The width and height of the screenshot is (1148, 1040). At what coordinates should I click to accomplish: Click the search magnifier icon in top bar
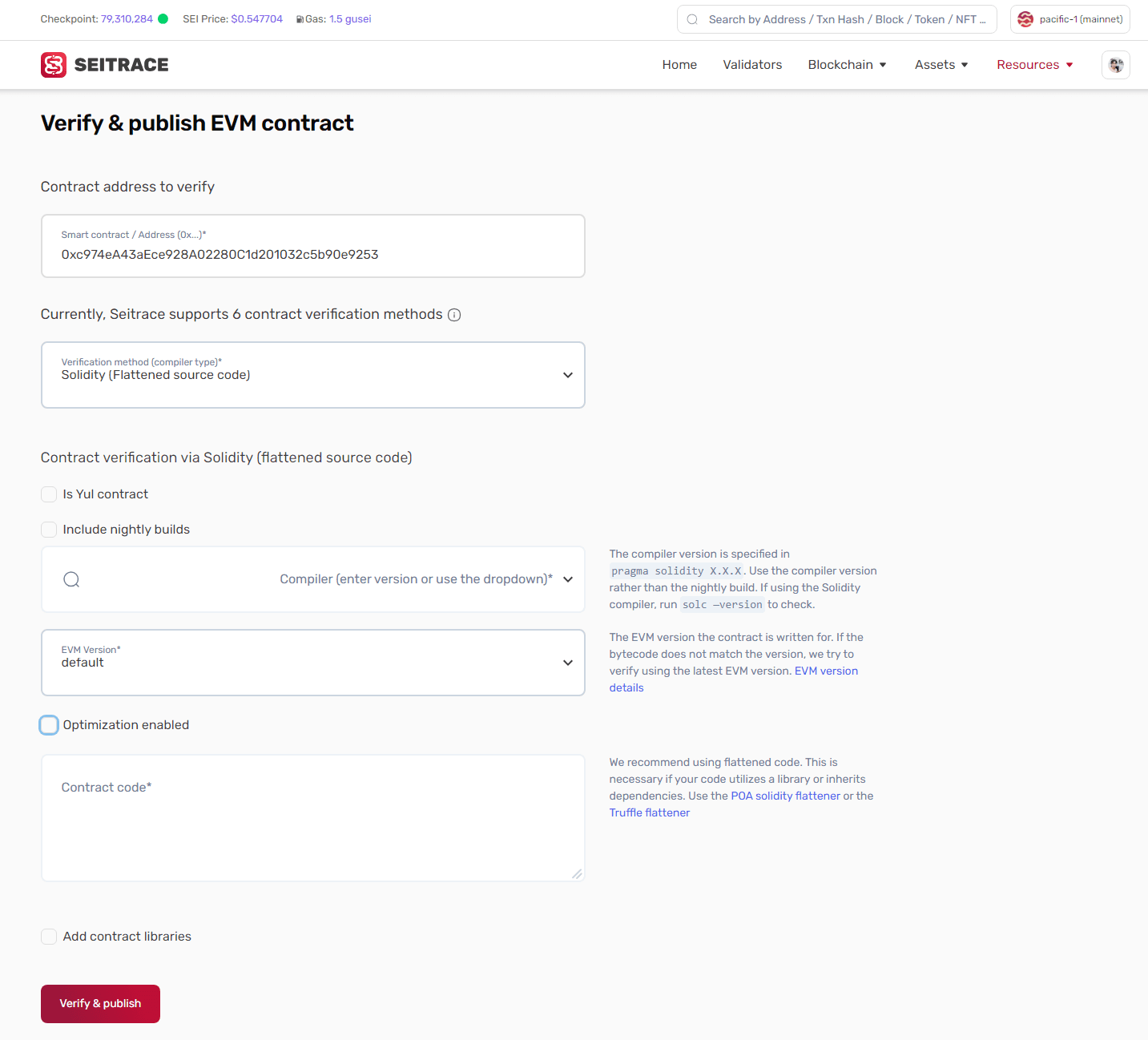click(x=692, y=19)
